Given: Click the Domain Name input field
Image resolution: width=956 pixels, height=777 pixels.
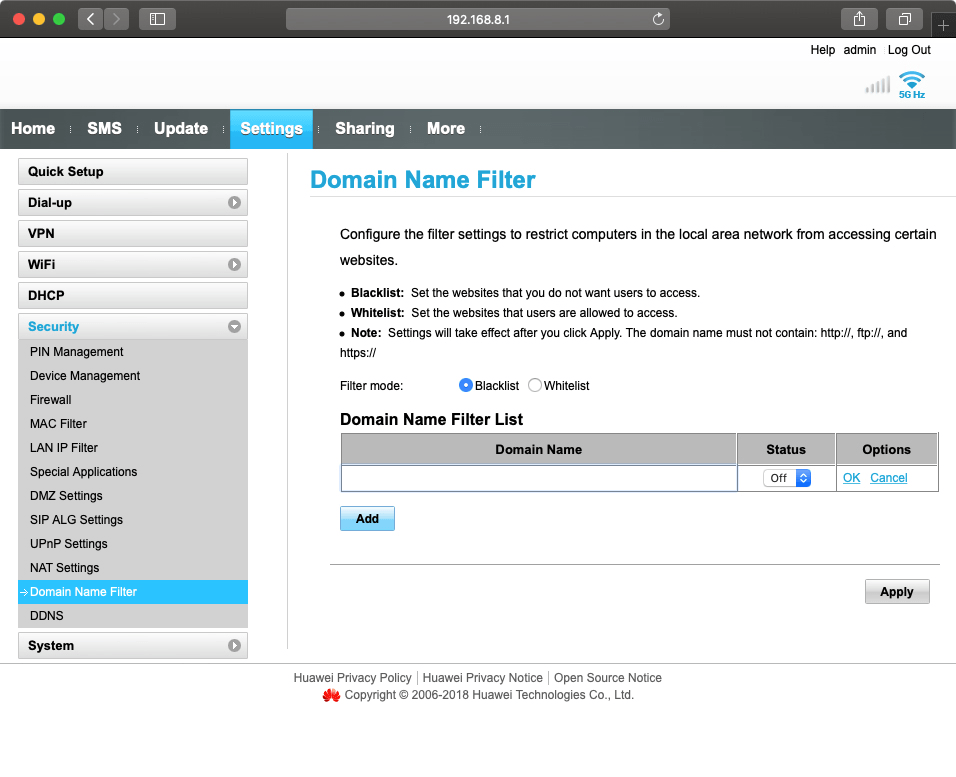Looking at the screenshot, I should 538,478.
